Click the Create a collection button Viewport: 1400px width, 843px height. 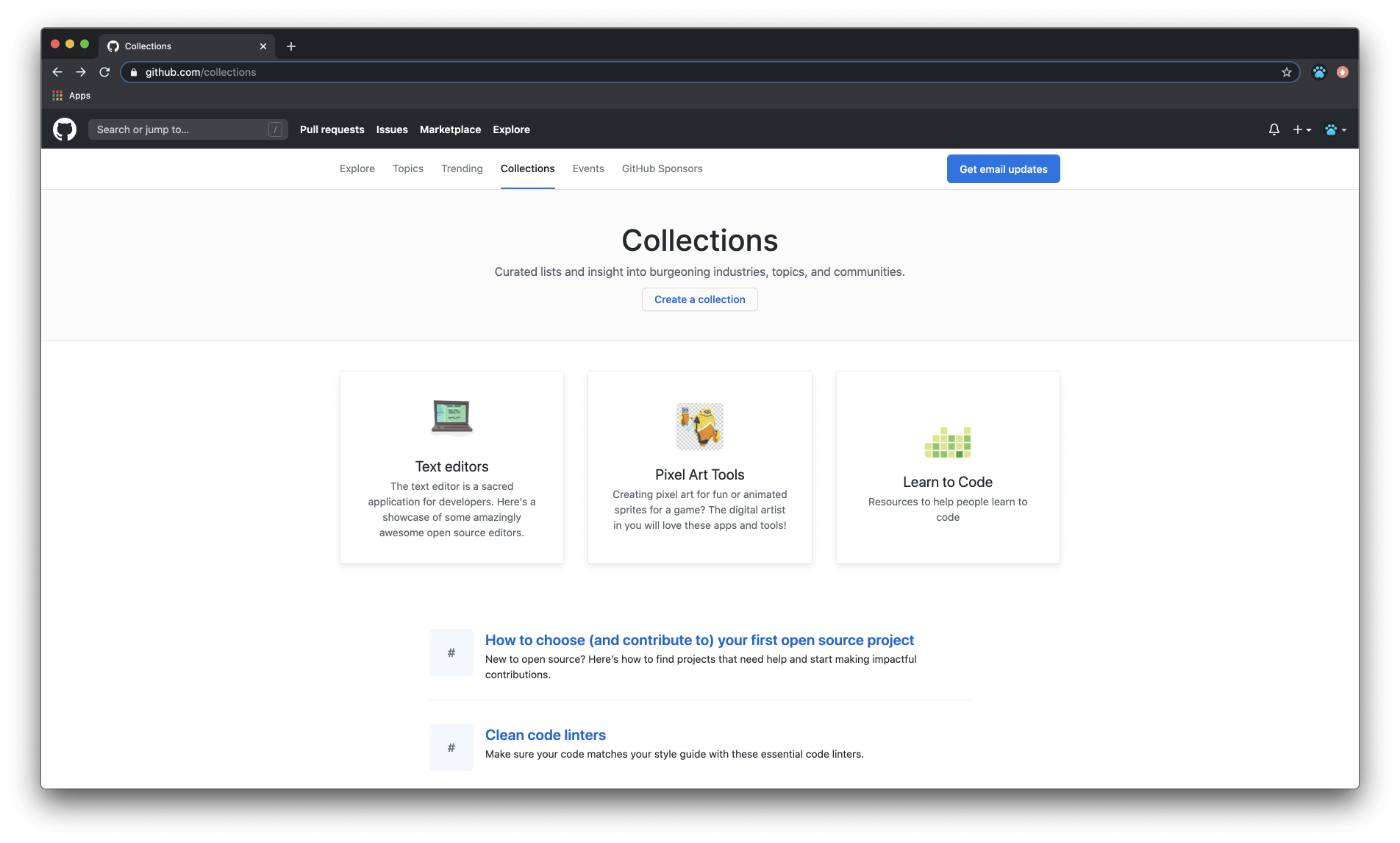[x=699, y=299]
